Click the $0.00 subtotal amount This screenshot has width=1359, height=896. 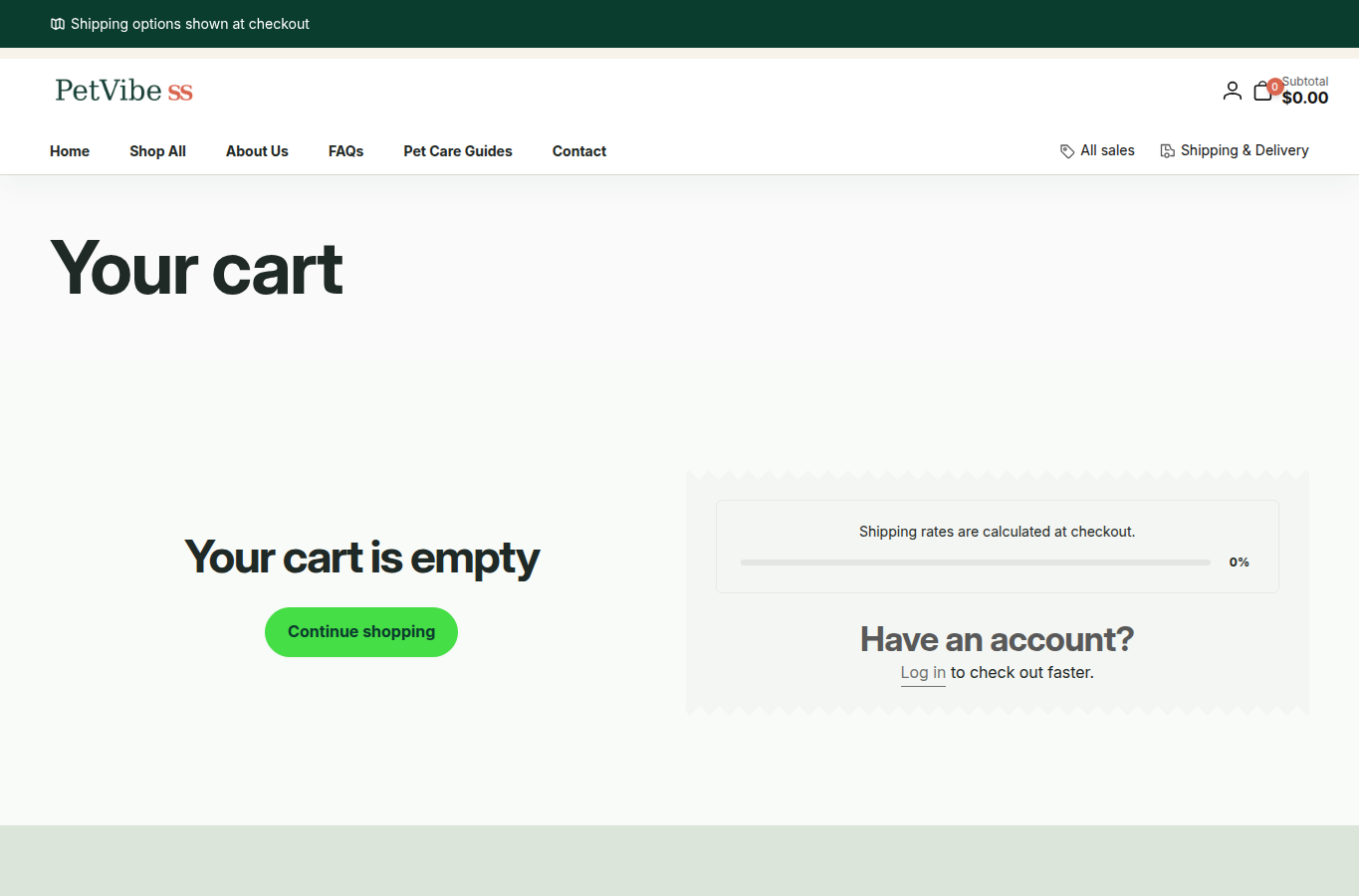click(1305, 98)
